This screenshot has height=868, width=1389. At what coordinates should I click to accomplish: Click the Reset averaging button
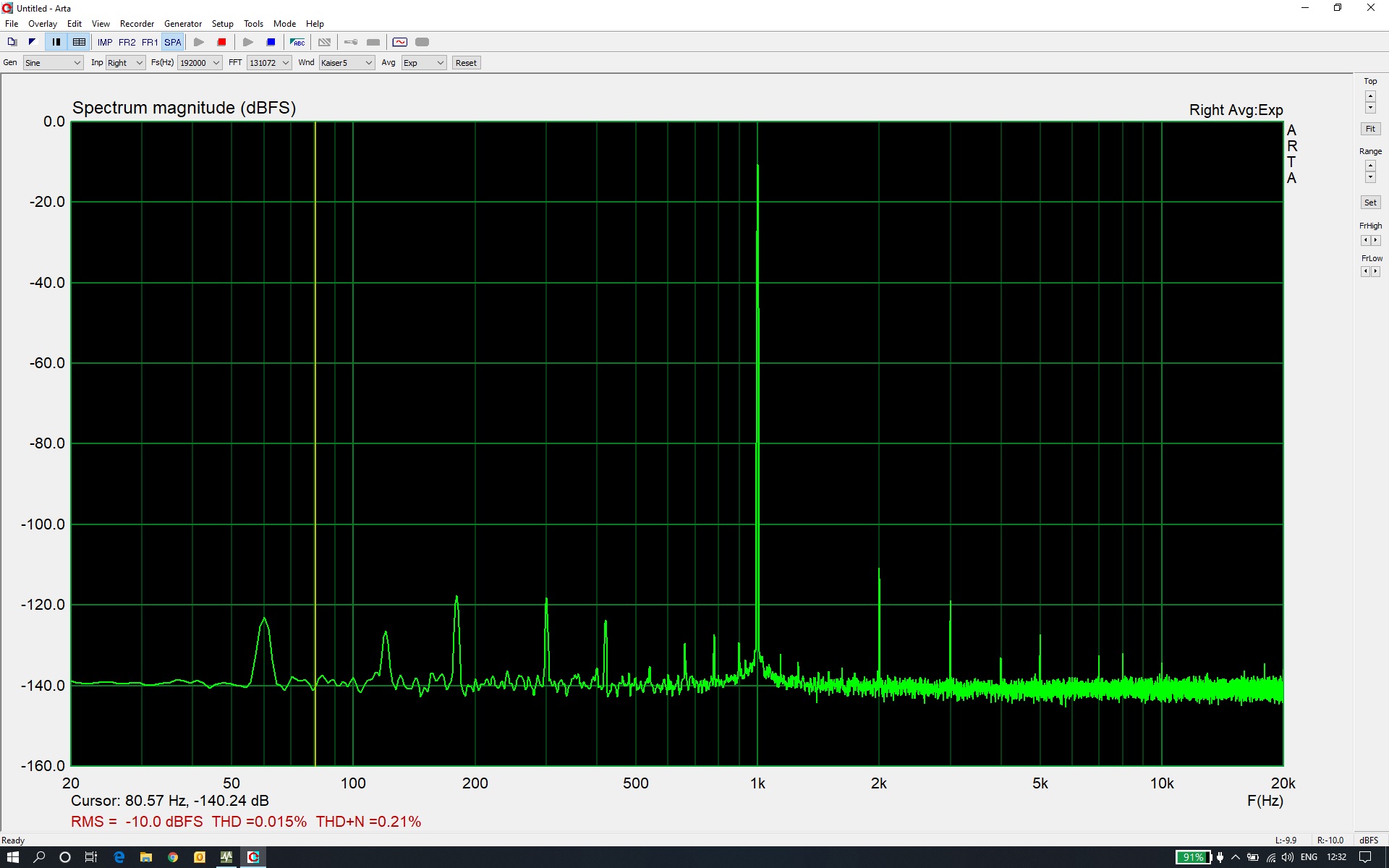[466, 63]
